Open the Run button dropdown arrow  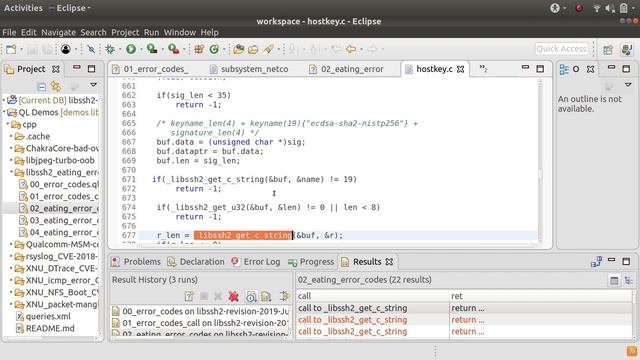coord(141,50)
